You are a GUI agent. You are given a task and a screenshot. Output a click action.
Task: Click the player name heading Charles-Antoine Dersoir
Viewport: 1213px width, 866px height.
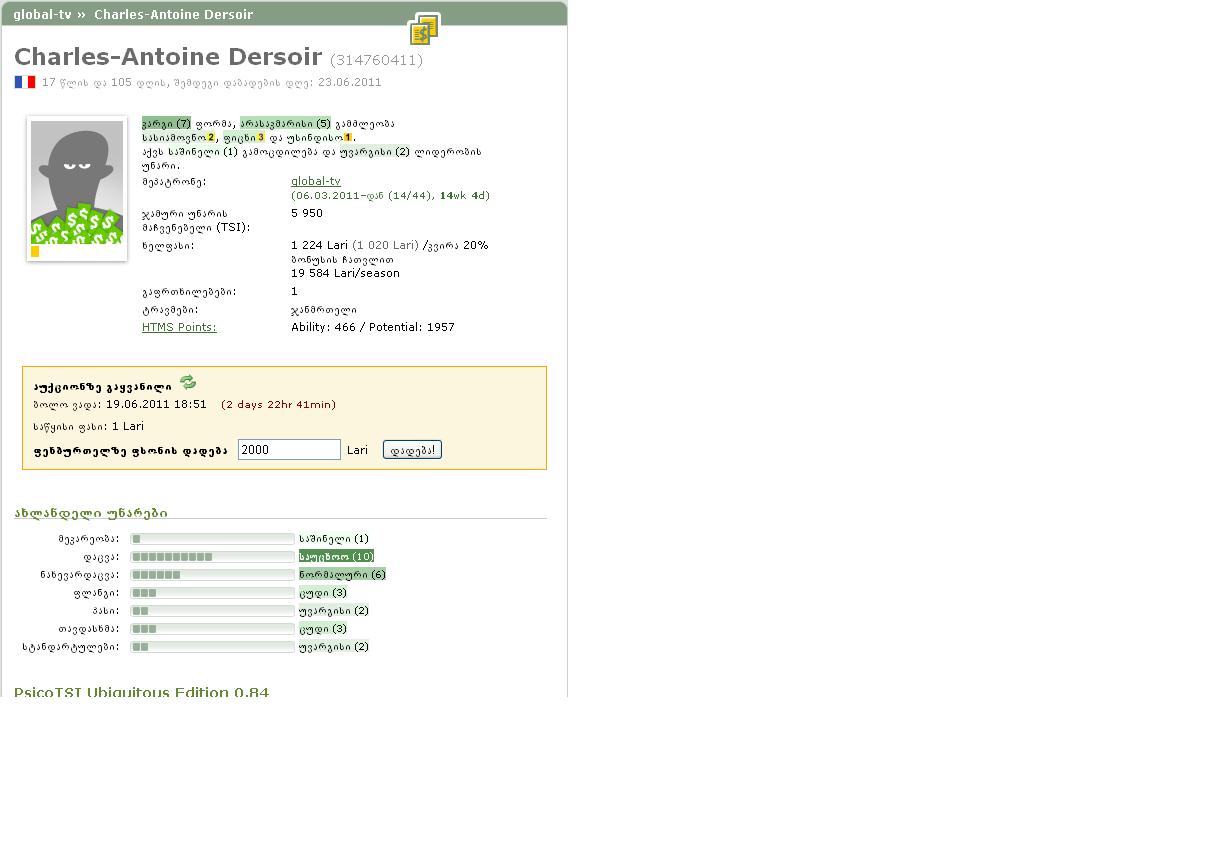coord(168,57)
